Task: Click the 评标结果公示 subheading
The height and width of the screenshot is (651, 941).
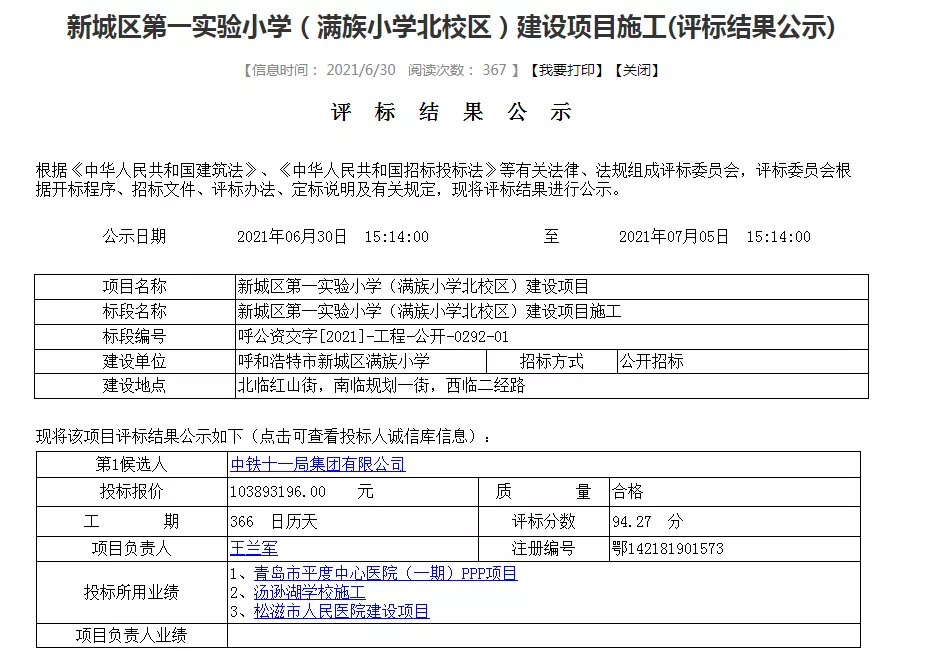Action: 451,113
